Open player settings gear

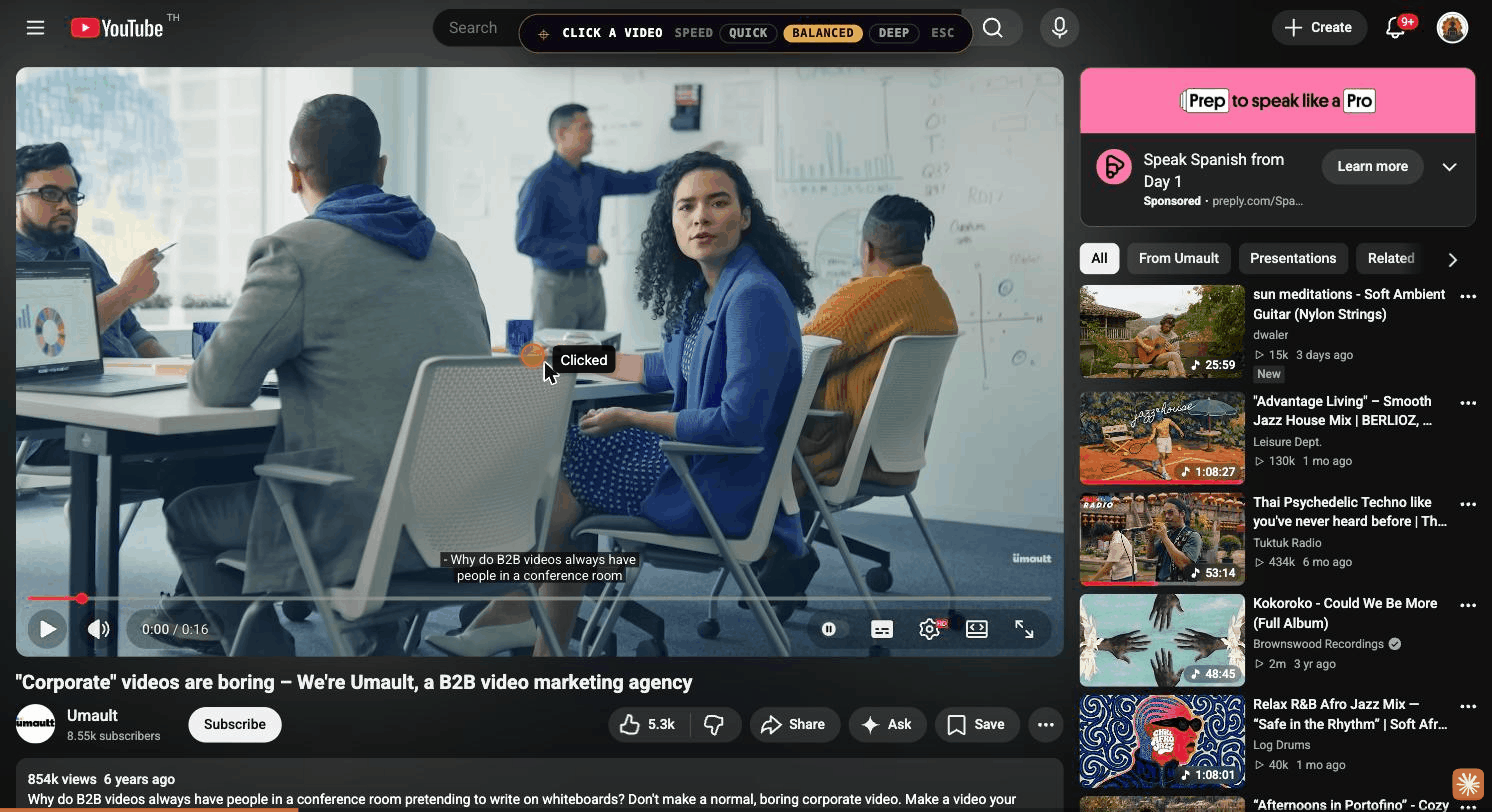click(930, 629)
